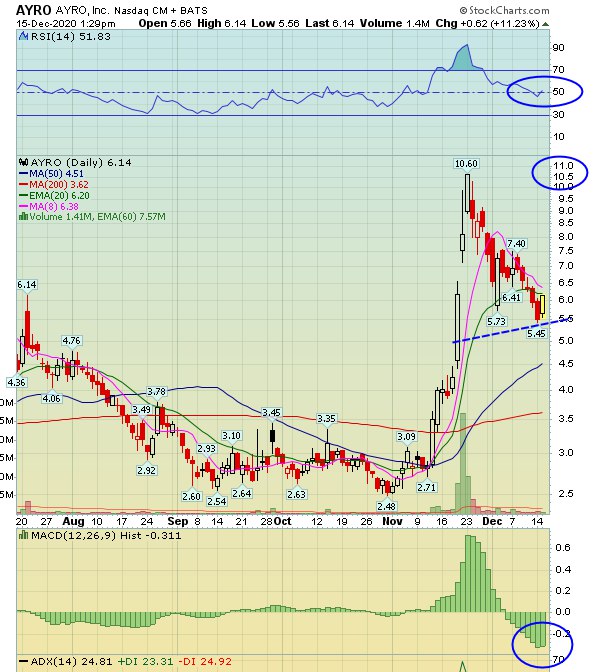Image resolution: width=604 pixels, height=672 pixels.
Task: Click the 2.71 price low label
Action: [426, 487]
